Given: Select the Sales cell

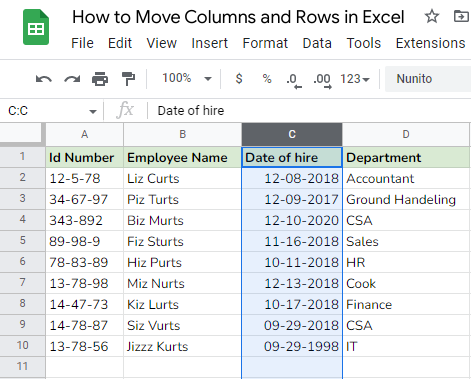Looking at the screenshot, I should [x=406, y=241].
